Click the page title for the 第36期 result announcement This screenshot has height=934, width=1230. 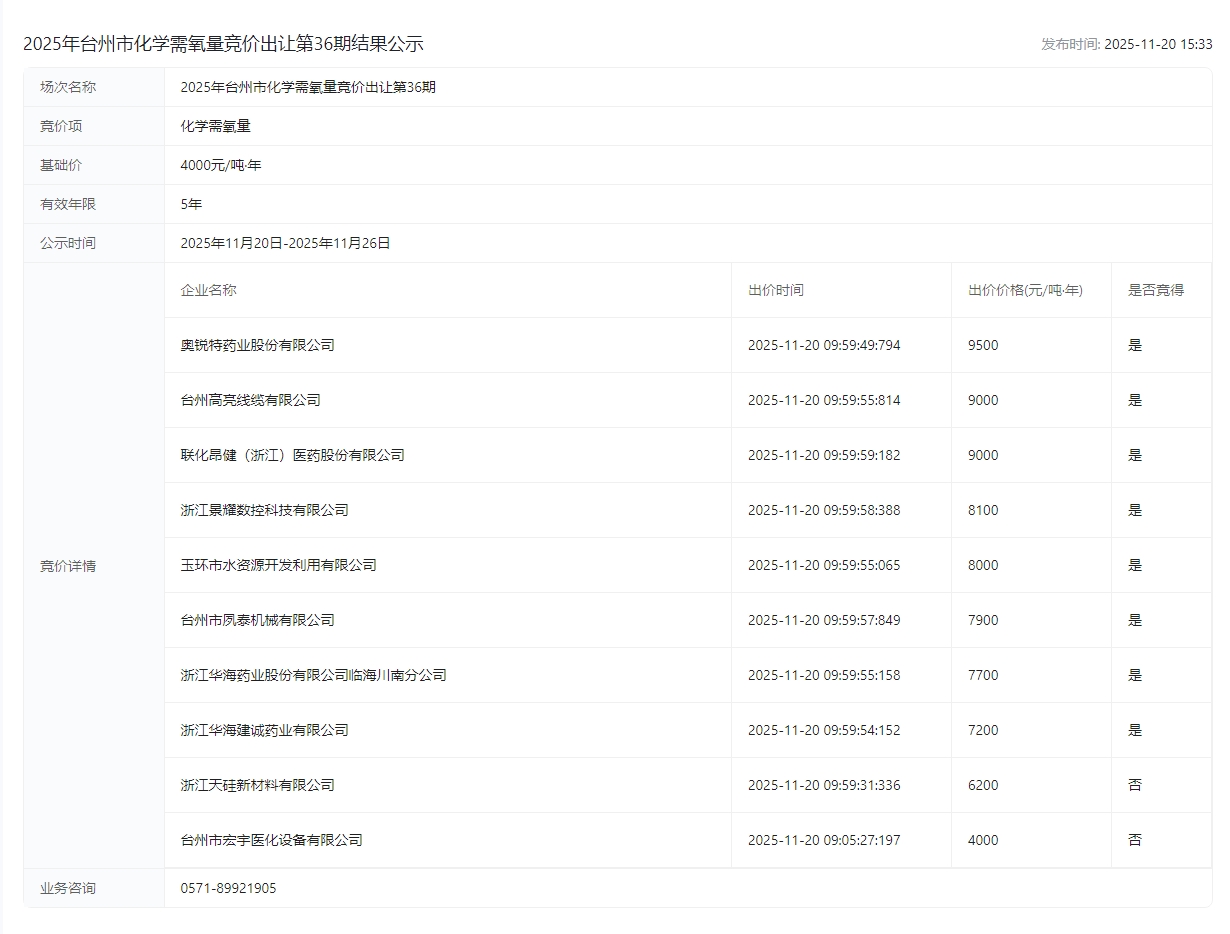pos(223,44)
